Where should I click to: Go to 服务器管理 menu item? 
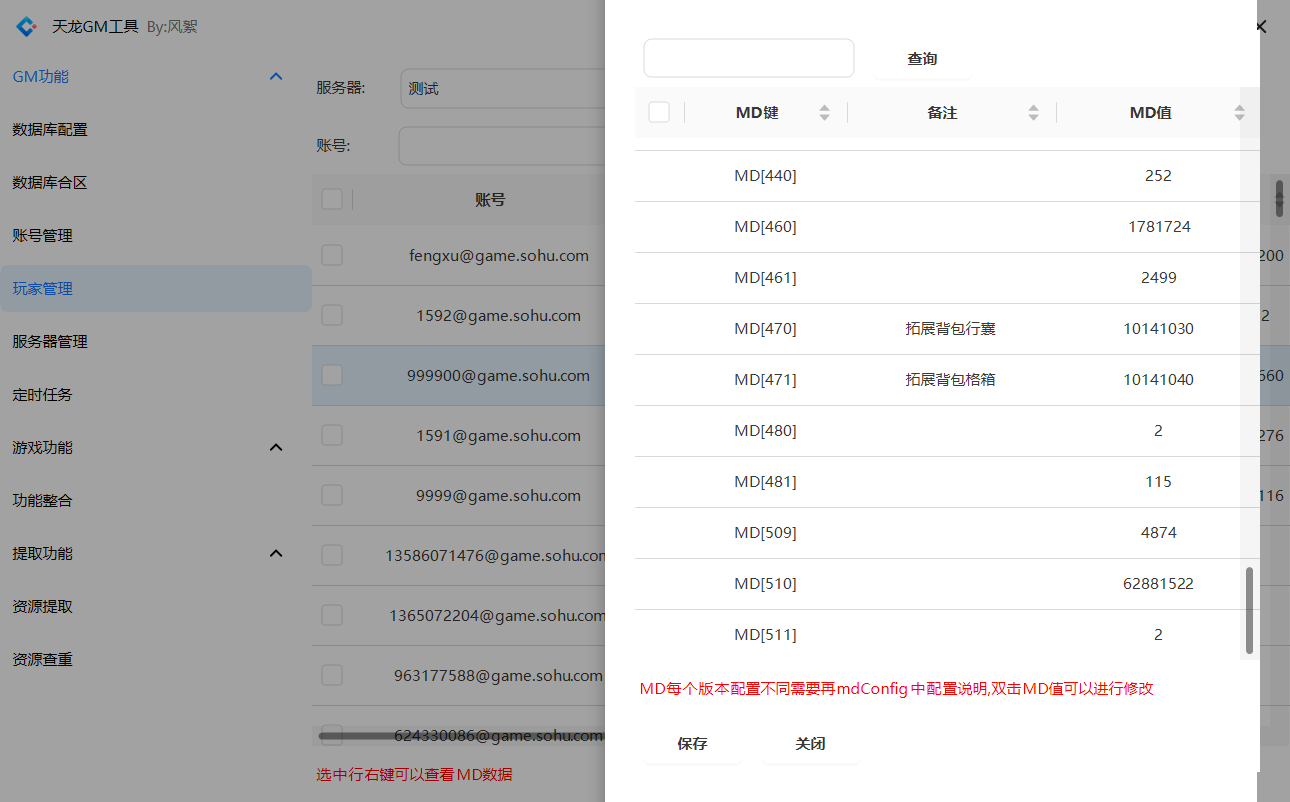coord(50,342)
